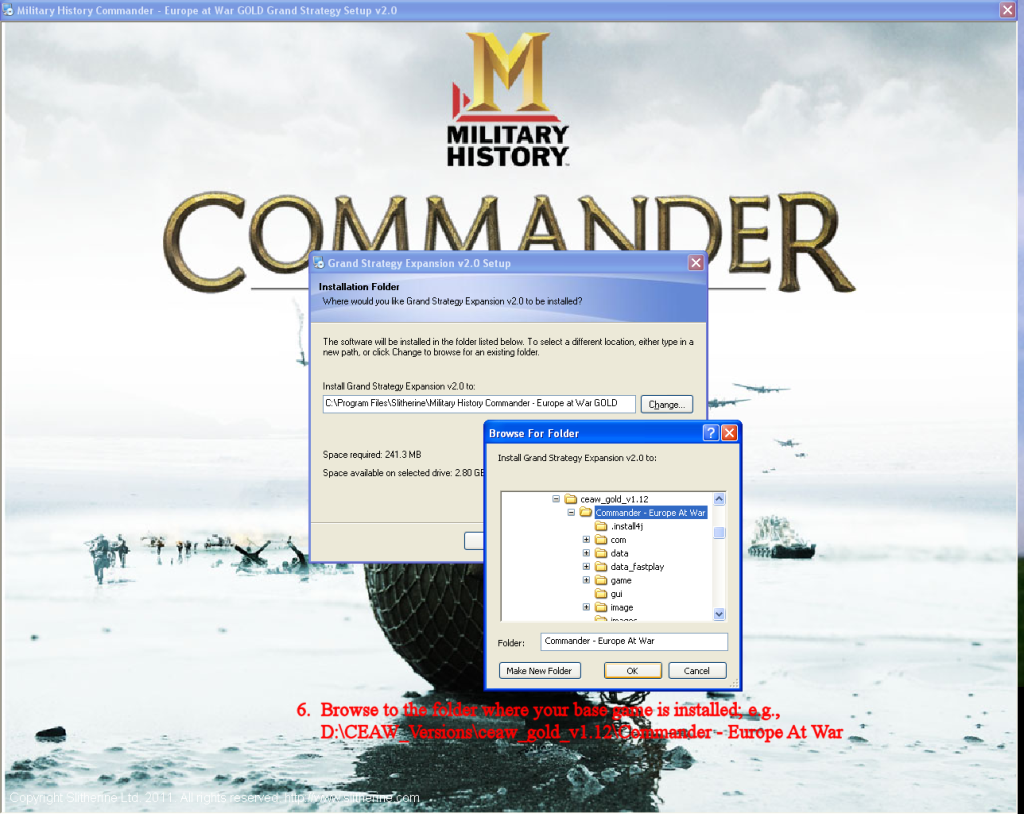Screen dimensions: 1024x814
Task: Select the data_fastplay row in the tree
Action: click(637, 567)
